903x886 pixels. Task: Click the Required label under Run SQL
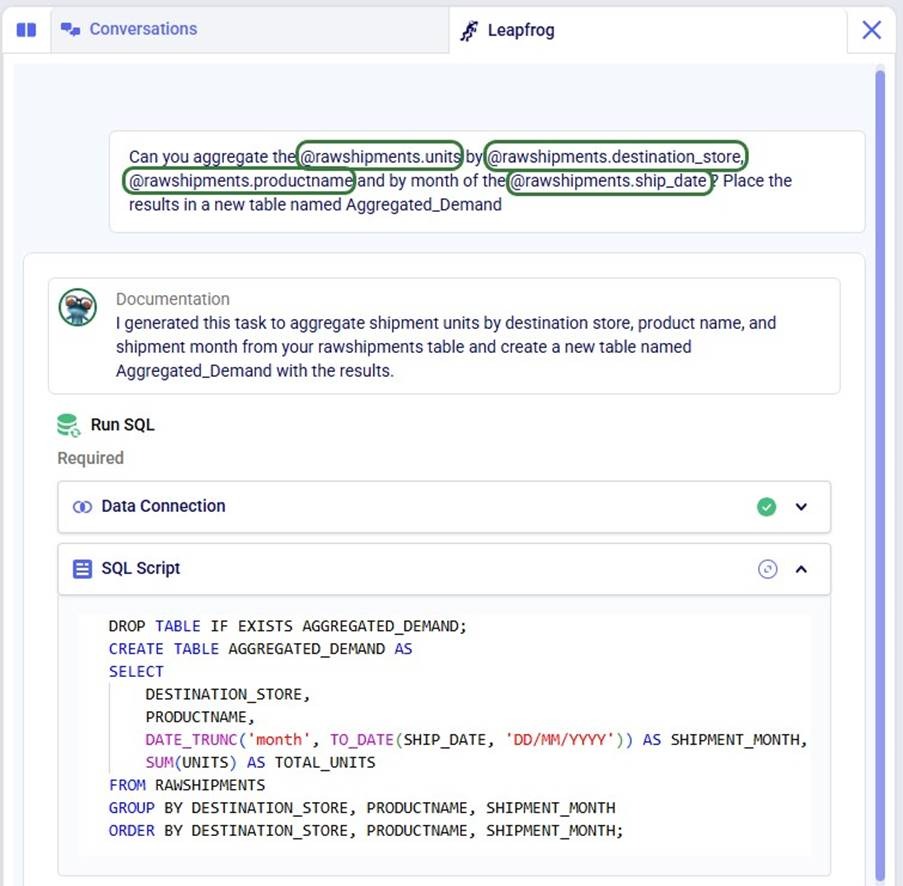[90, 458]
